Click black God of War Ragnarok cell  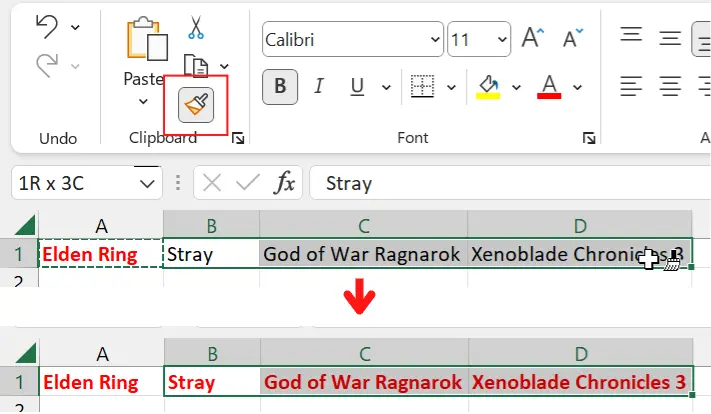pyautogui.click(x=364, y=254)
